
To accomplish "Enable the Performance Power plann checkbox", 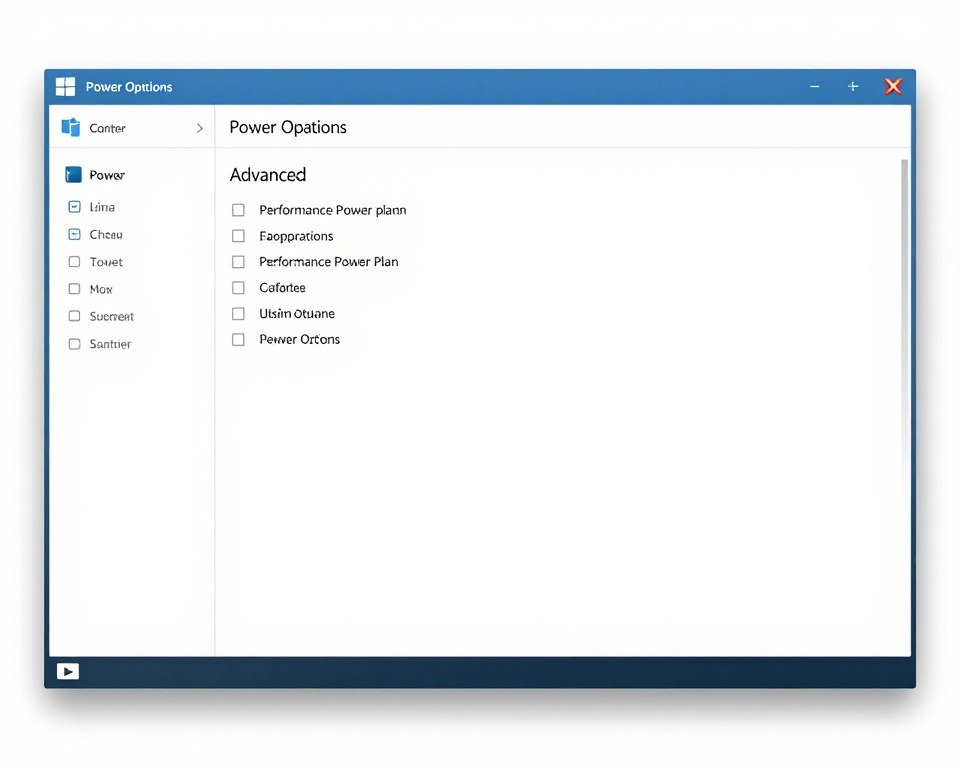I will point(238,210).
